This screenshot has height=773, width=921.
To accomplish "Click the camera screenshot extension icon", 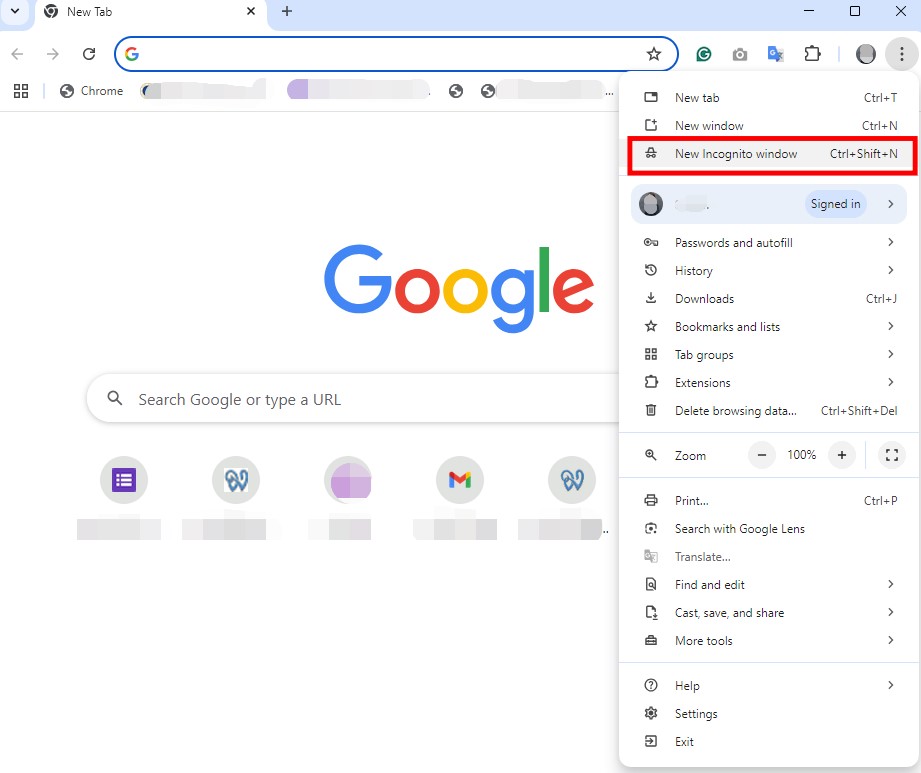I will [x=740, y=54].
